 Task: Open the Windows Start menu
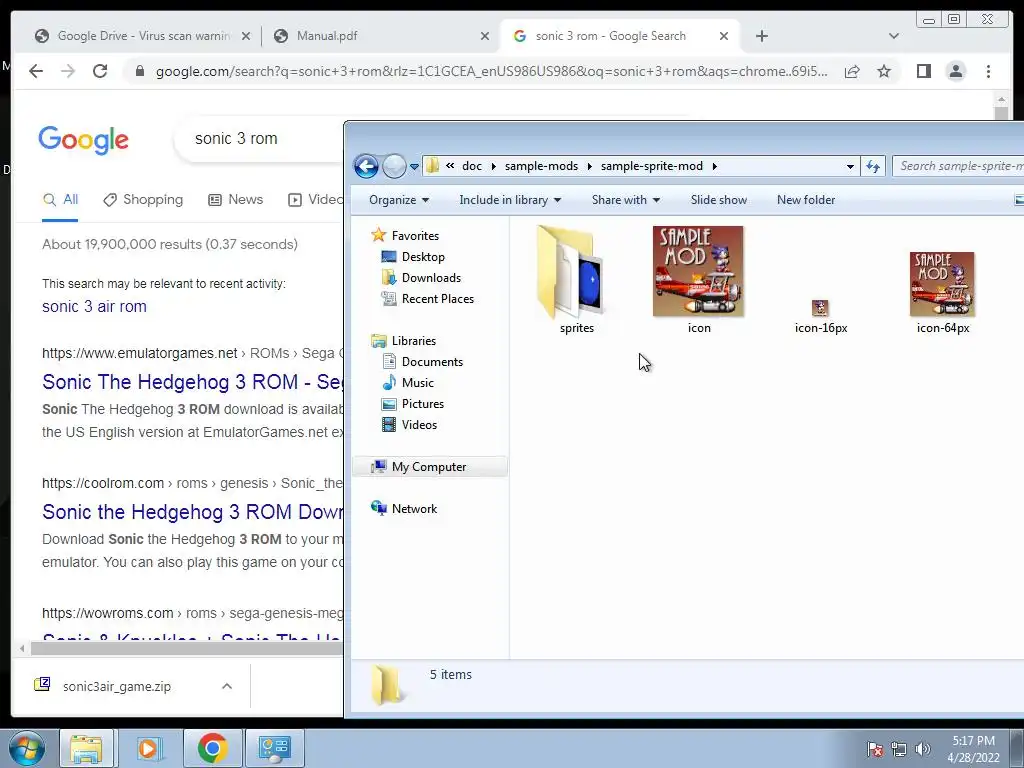(26, 748)
